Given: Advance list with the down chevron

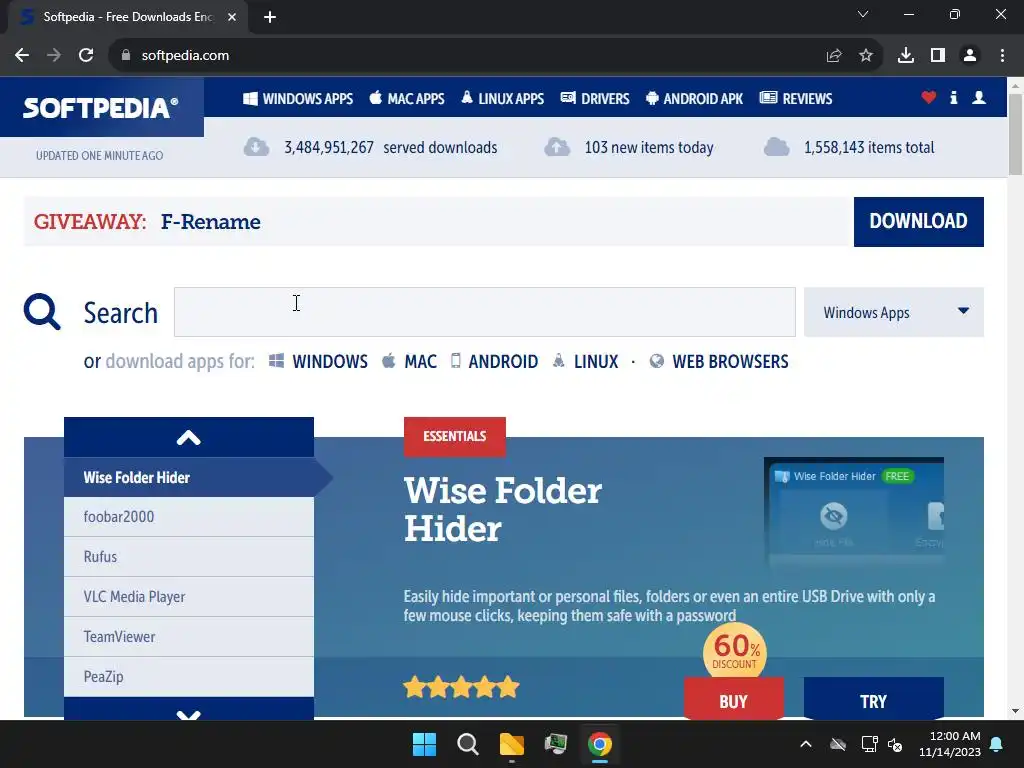Looking at the screenshot, I should click(x=189, y=709).
